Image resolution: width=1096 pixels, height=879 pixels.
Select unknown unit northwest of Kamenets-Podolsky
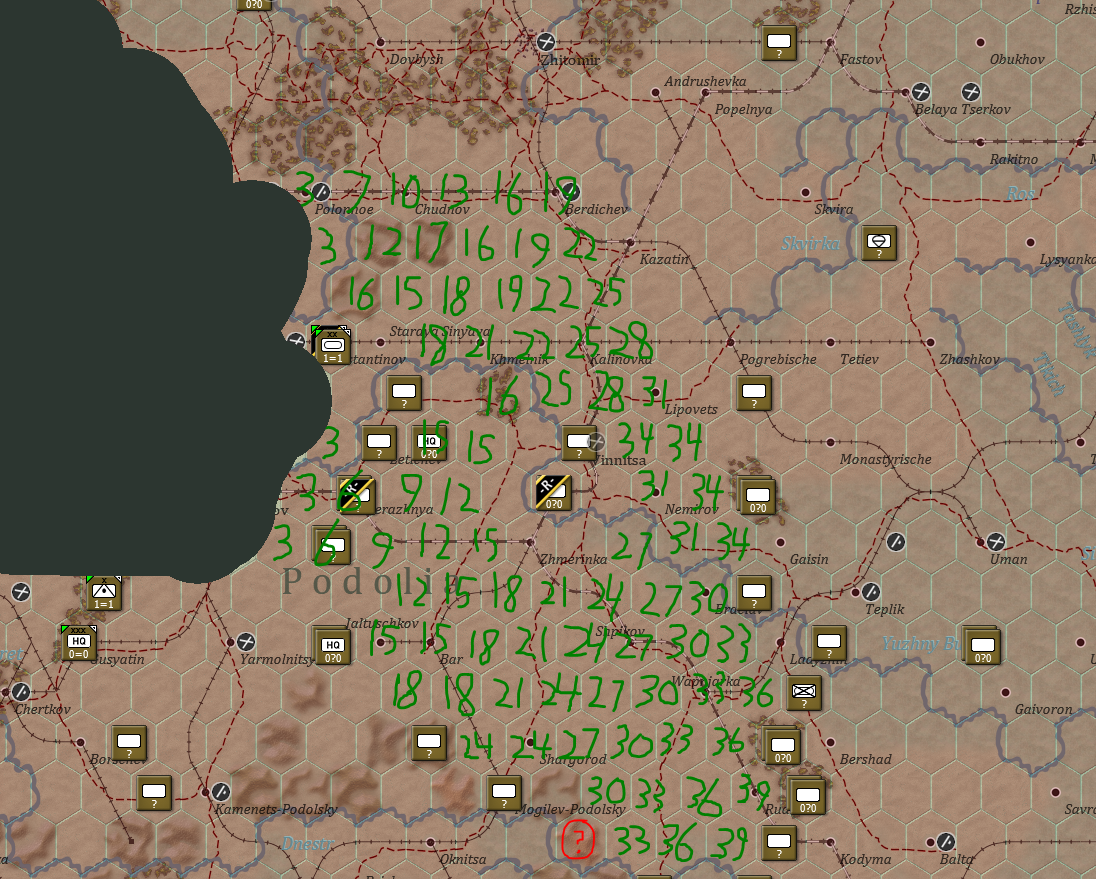(x=154, y=793)
